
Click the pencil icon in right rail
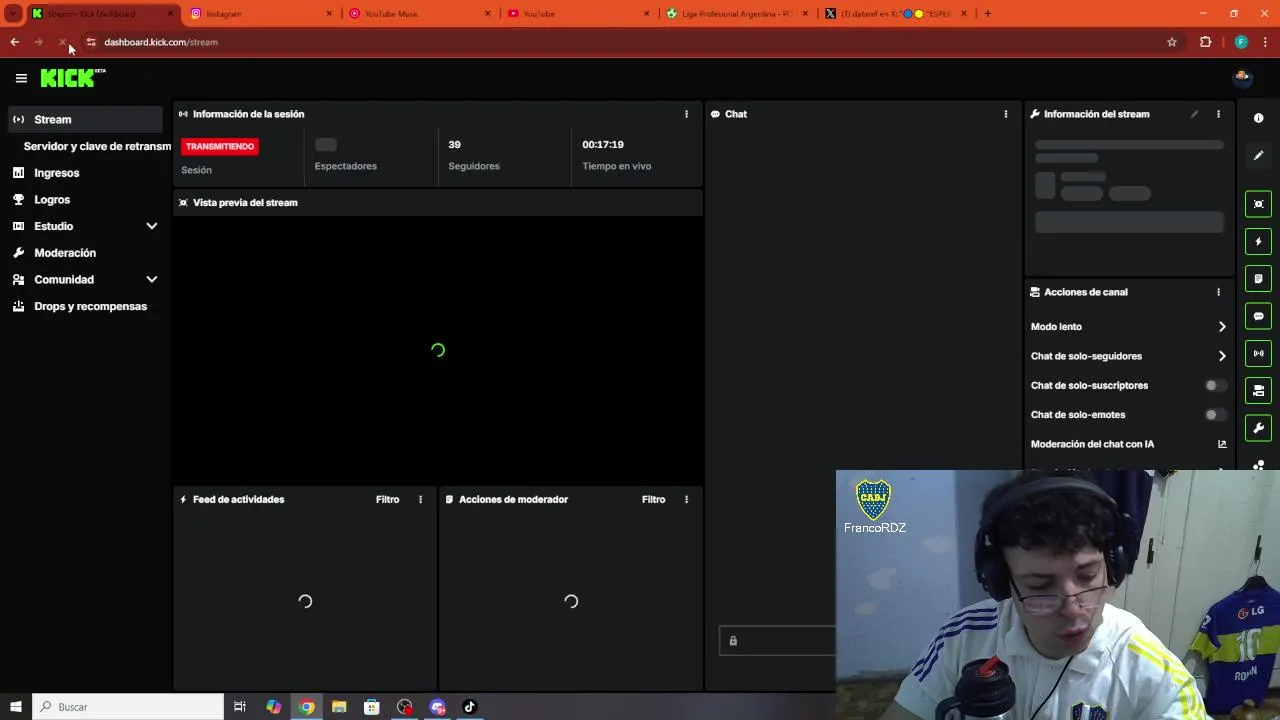click(x=1258, y=155)
